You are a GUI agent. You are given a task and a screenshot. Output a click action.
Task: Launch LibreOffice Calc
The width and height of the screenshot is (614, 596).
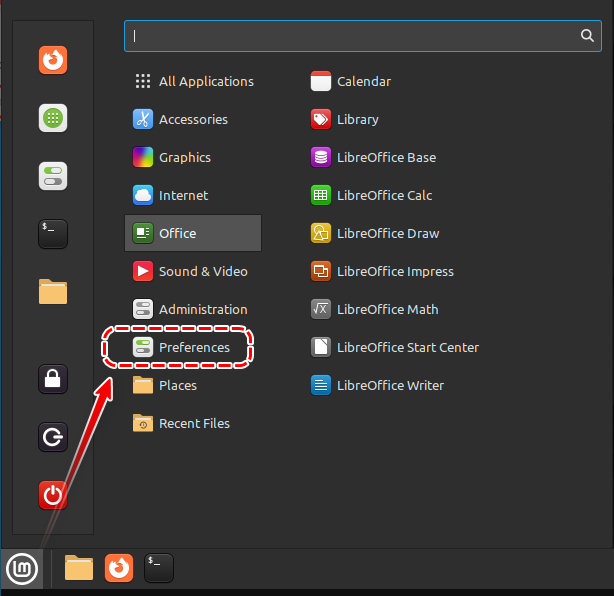[383, 195]
